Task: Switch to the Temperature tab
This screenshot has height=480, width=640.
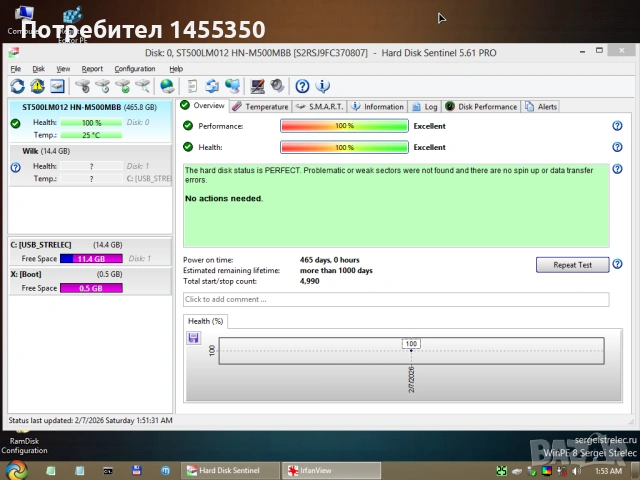Action: click(260, 106)
